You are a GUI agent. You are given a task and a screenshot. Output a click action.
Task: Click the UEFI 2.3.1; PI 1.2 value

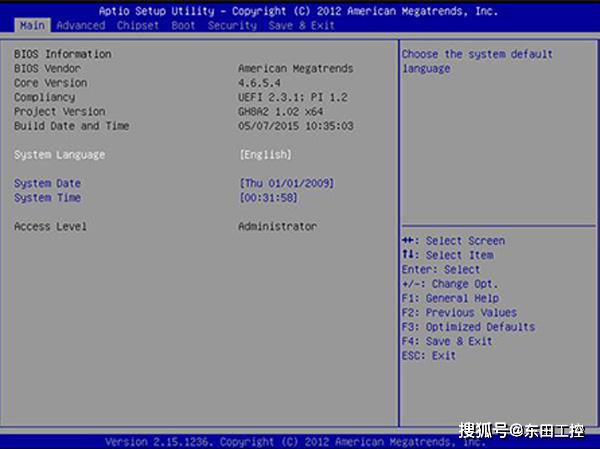(x=293, y=97)
